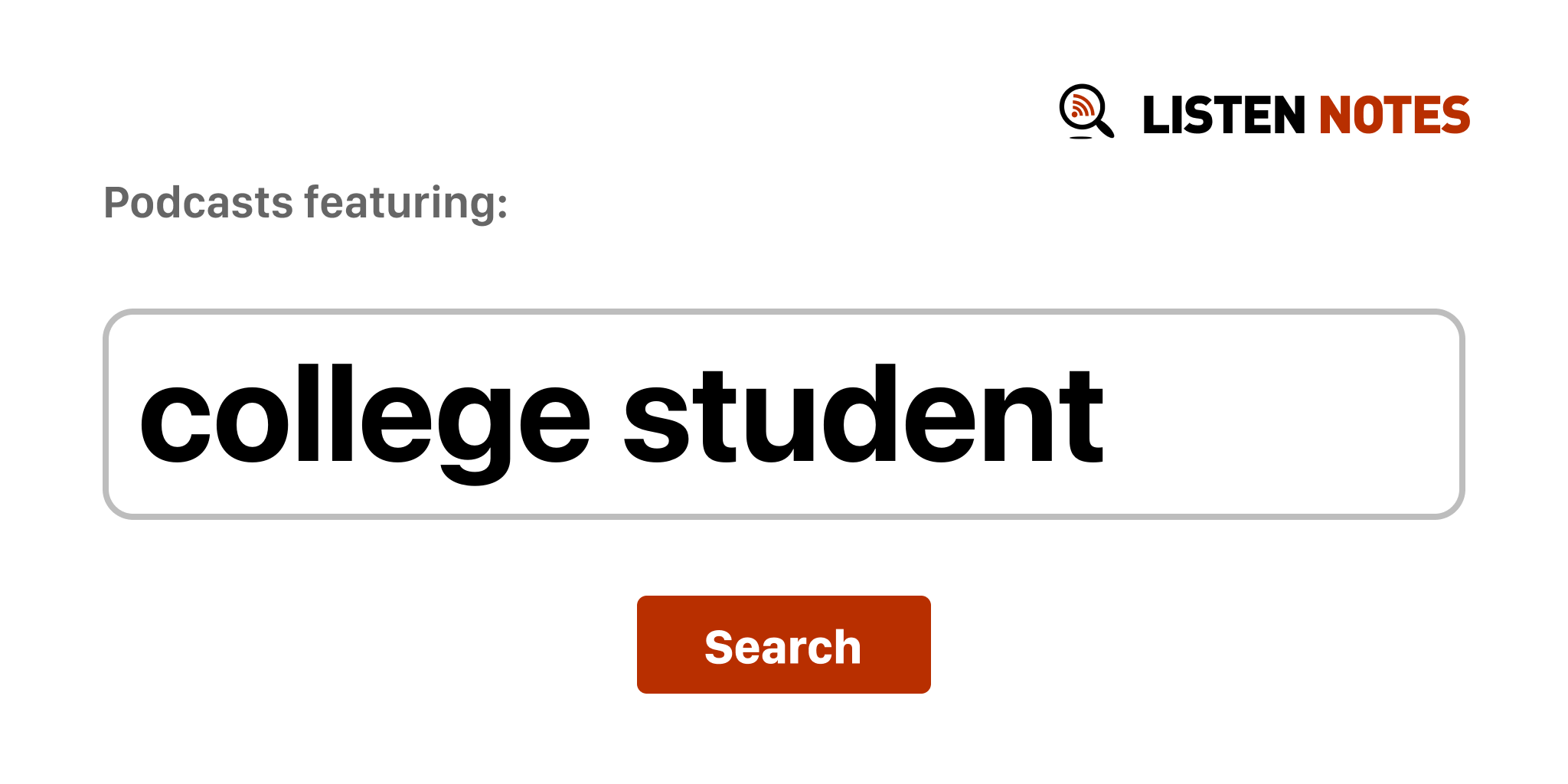The height and width of the screenshot is (784, 1568).
Task: Click the white Search text on the button
Action: pos(782,647)
